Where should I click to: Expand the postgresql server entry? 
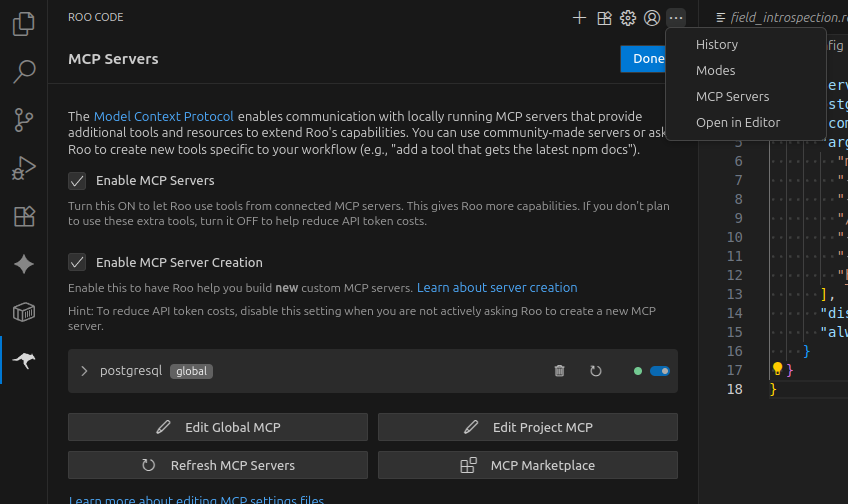(85, 371)
